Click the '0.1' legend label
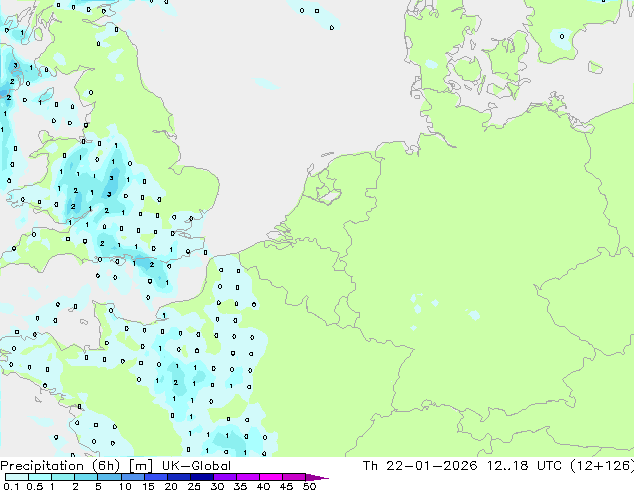 pyautogui.click(x=11, y=486)
